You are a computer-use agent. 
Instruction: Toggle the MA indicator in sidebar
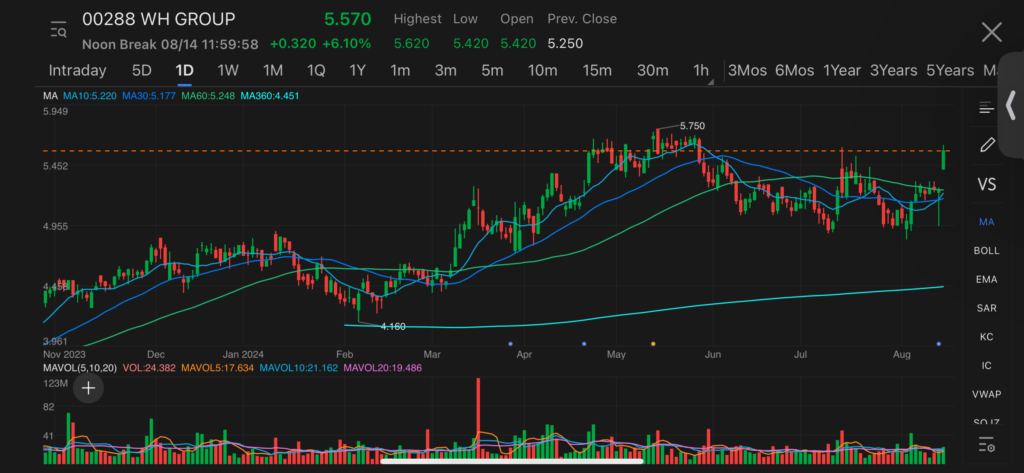[x=986, y=222]
